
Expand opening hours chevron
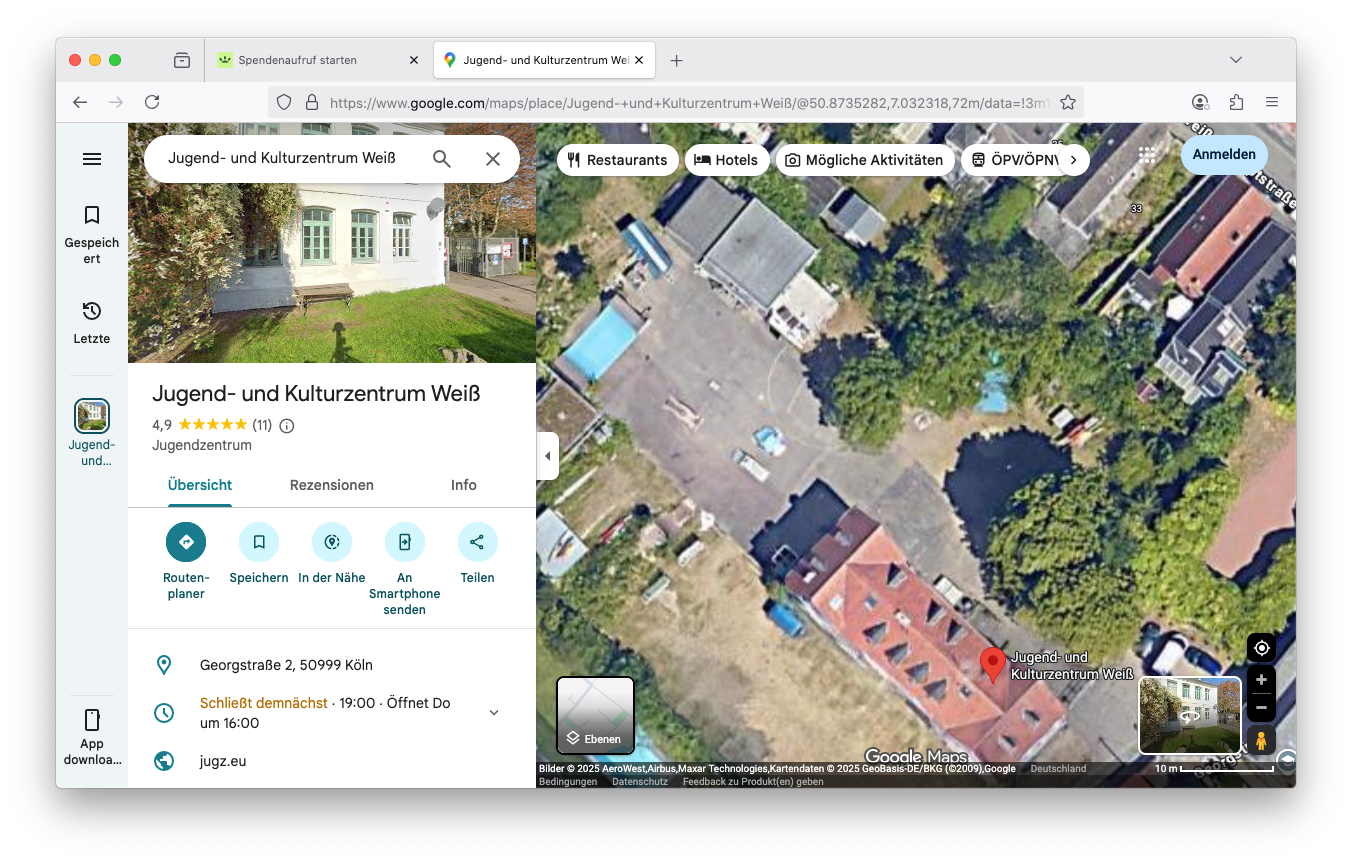click(494, 712)
